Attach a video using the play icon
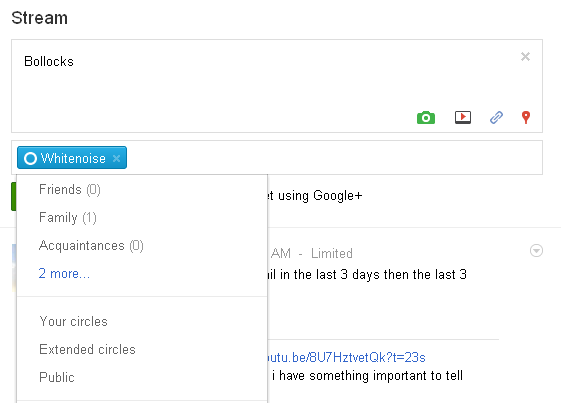 click(x=463, y=117)
